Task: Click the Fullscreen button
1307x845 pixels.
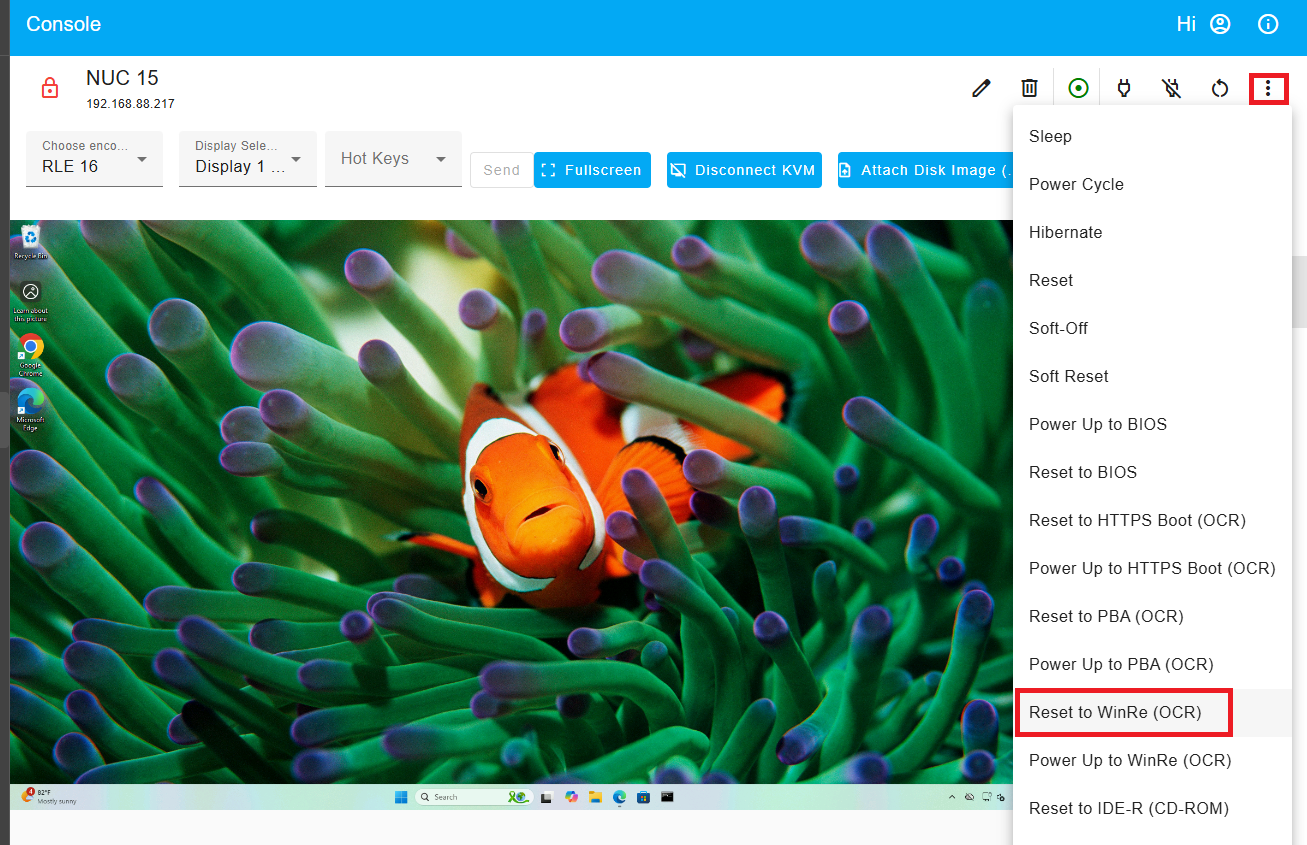Action: [592, 170]
